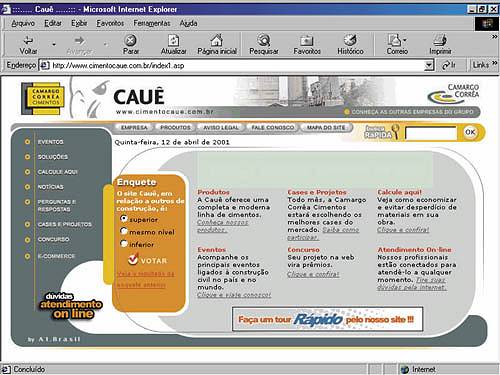
Task: Select the superior radio option
Action: pos(124,219)
